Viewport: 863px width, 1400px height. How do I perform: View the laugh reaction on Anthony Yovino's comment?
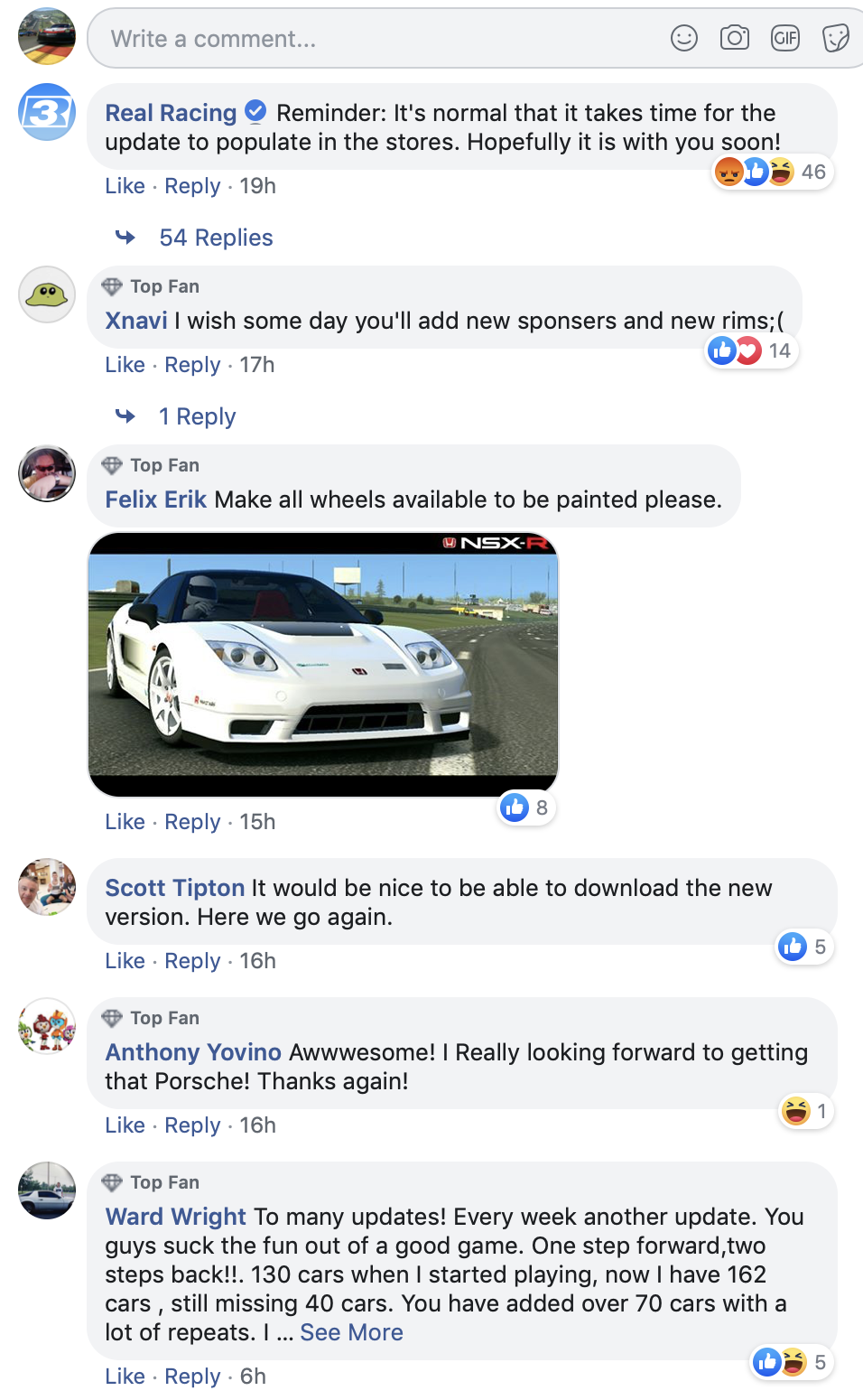807,1111
